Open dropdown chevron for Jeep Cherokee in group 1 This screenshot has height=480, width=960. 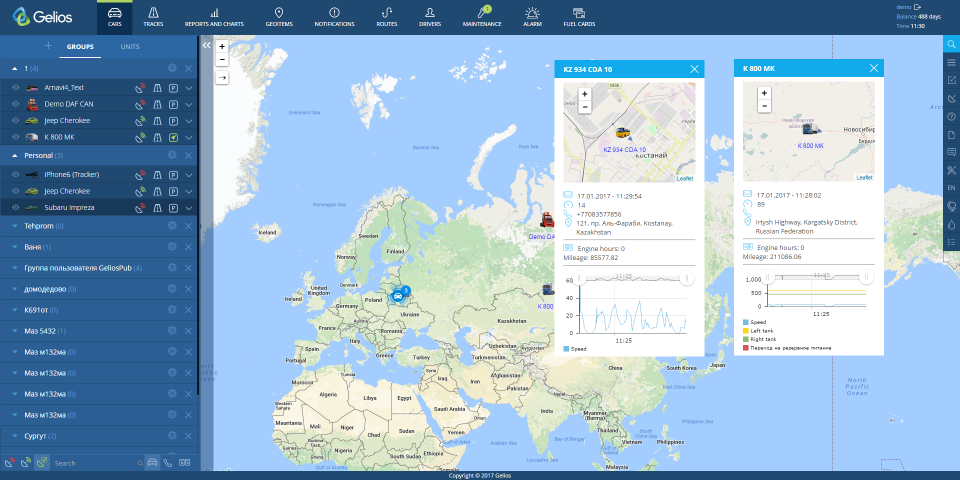point(189,121)
